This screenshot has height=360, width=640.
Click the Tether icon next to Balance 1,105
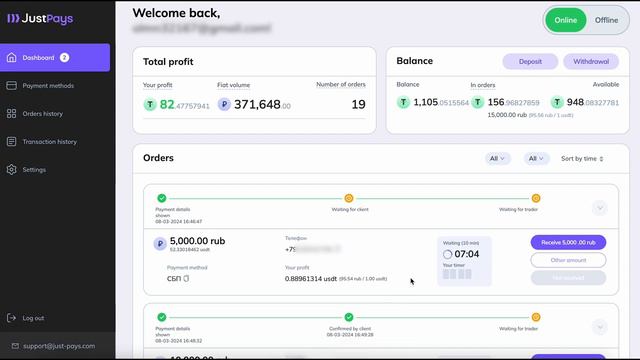point(403,102)
